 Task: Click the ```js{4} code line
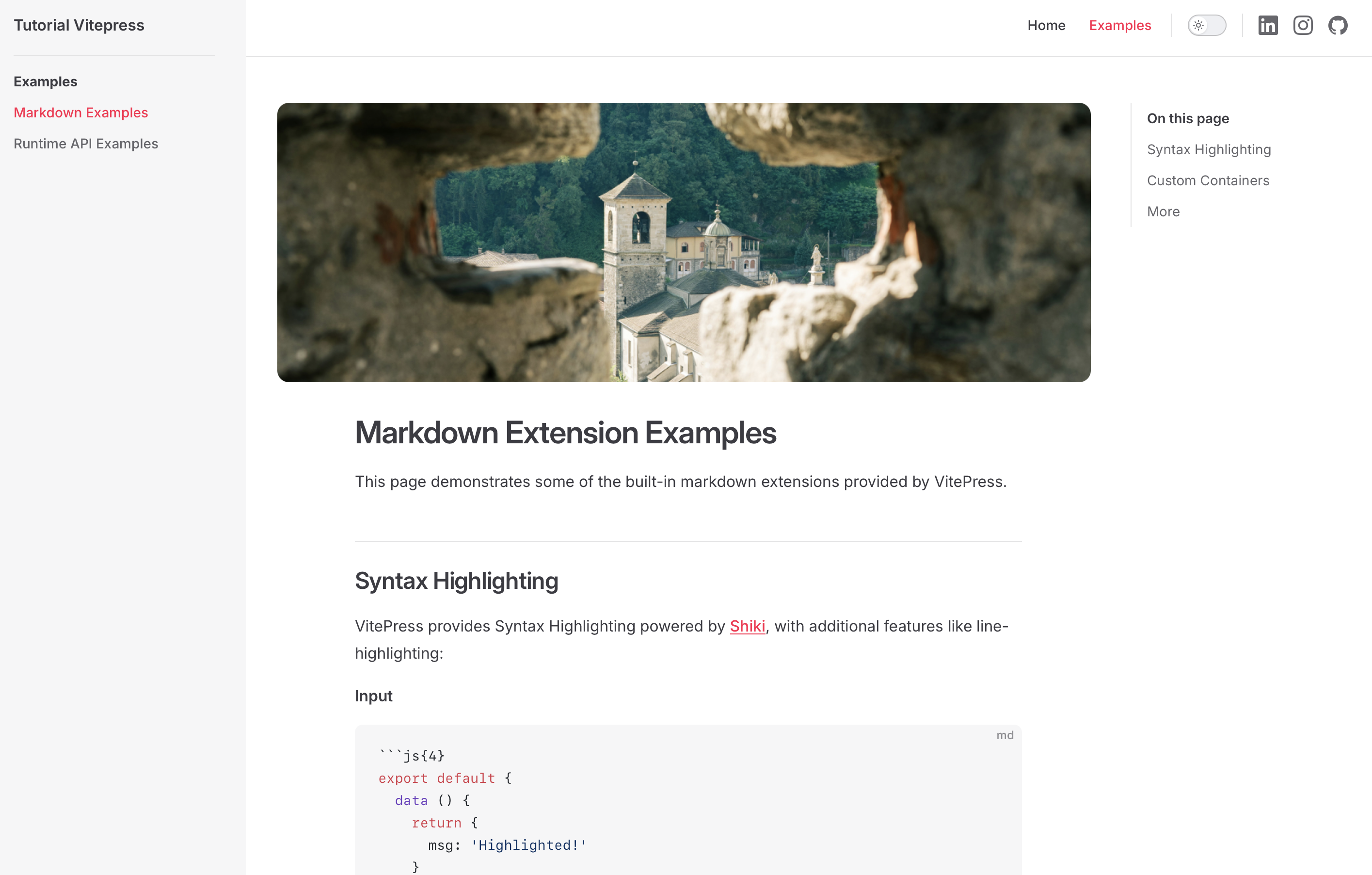pos(412,756)
